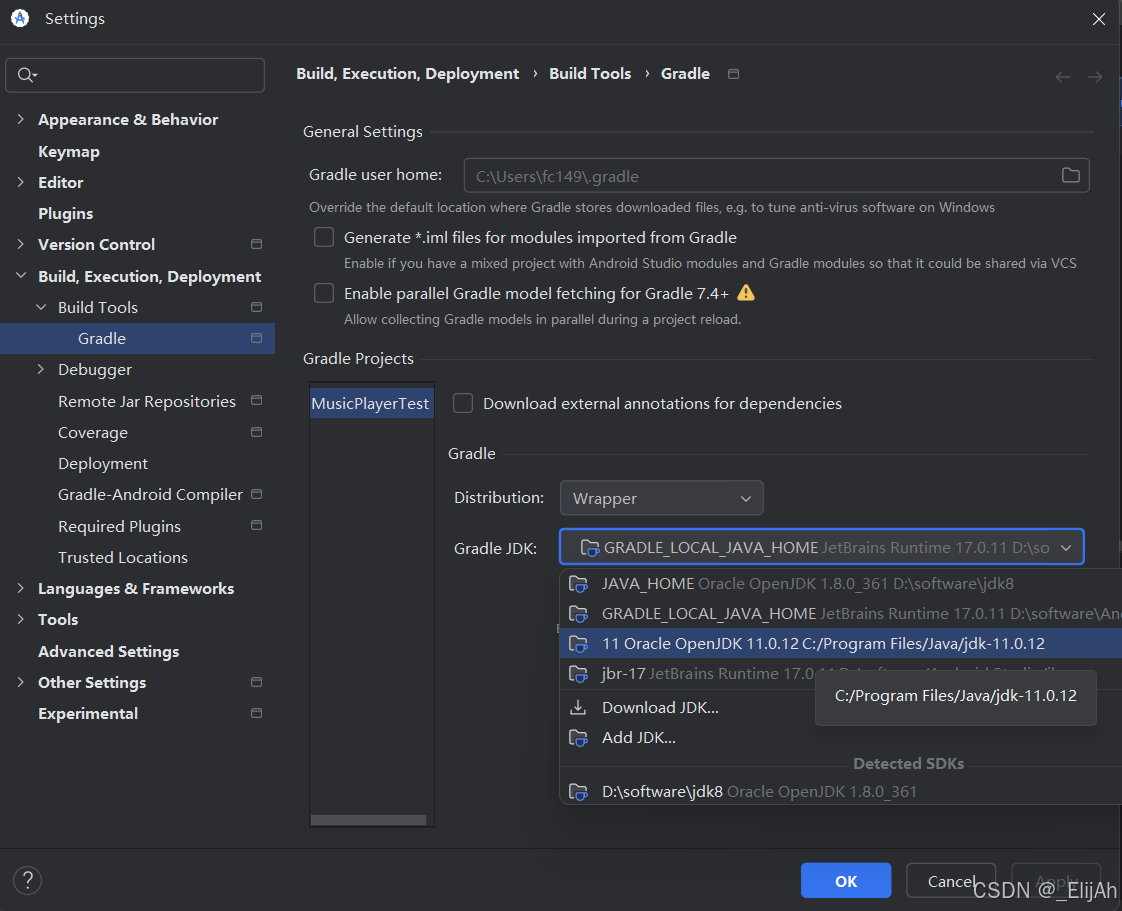Expand the Editor section
1122x911 pixels.
tap(21, 182)
